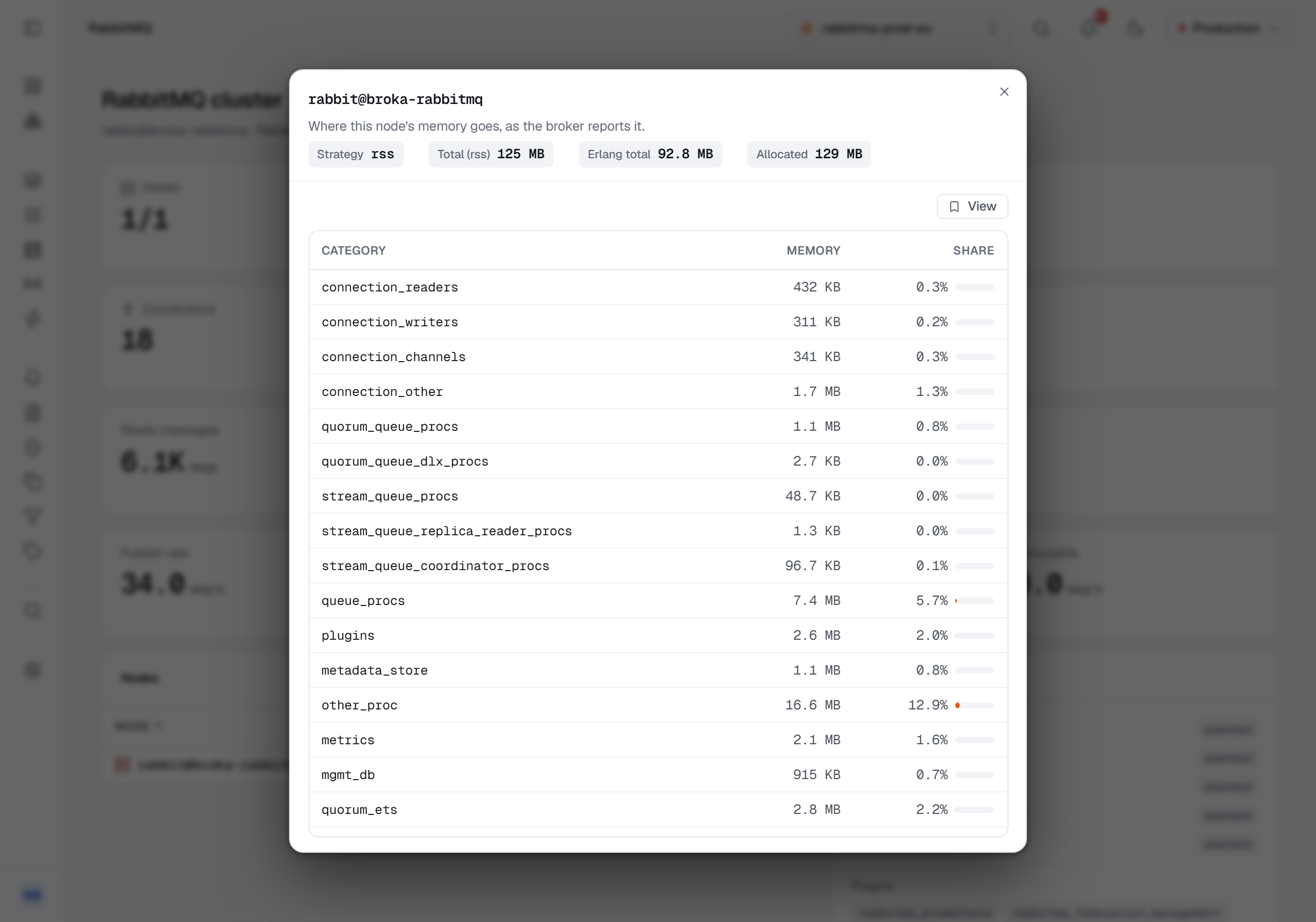Click the bookmark icon in View button
The image size is (1316, 922).
[x=954, y=206]
